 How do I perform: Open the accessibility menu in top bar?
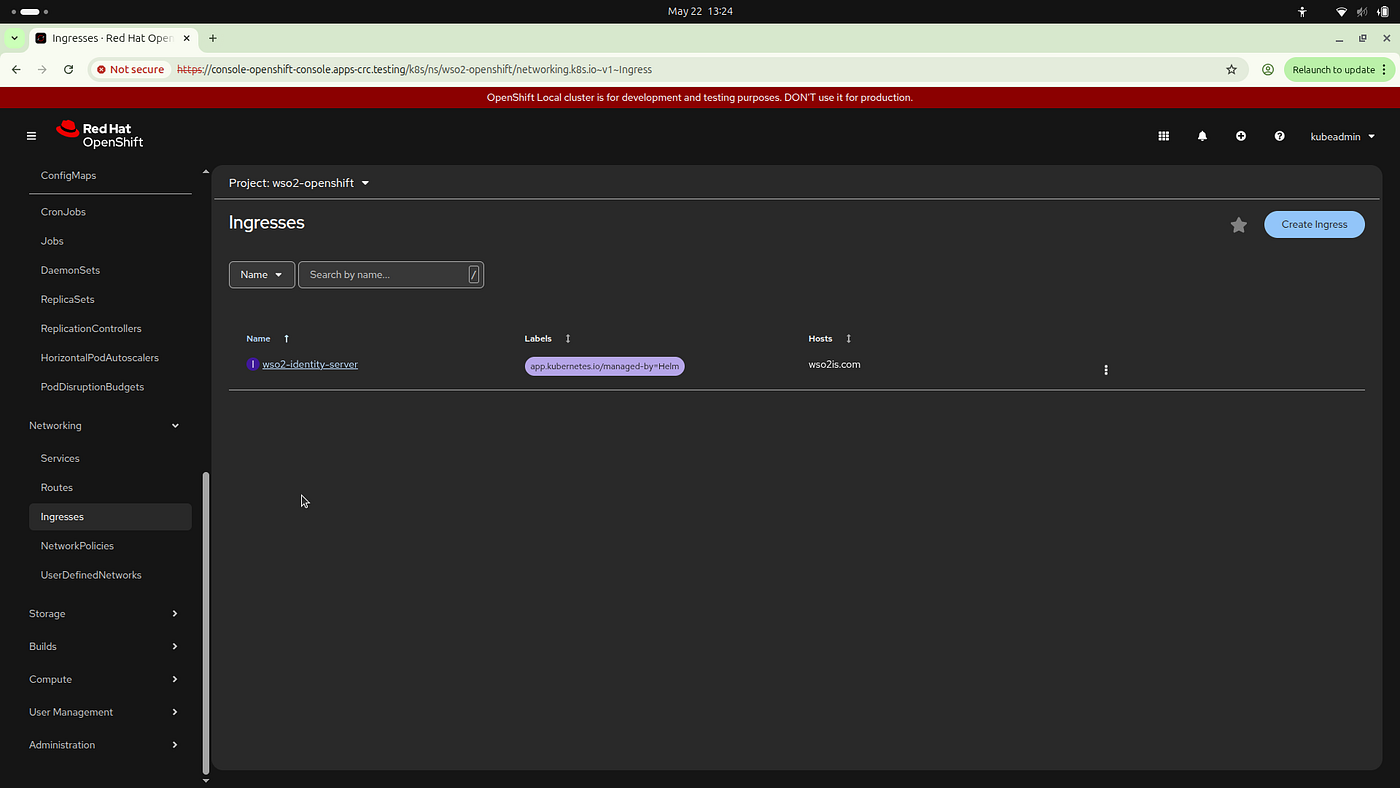1302,12
